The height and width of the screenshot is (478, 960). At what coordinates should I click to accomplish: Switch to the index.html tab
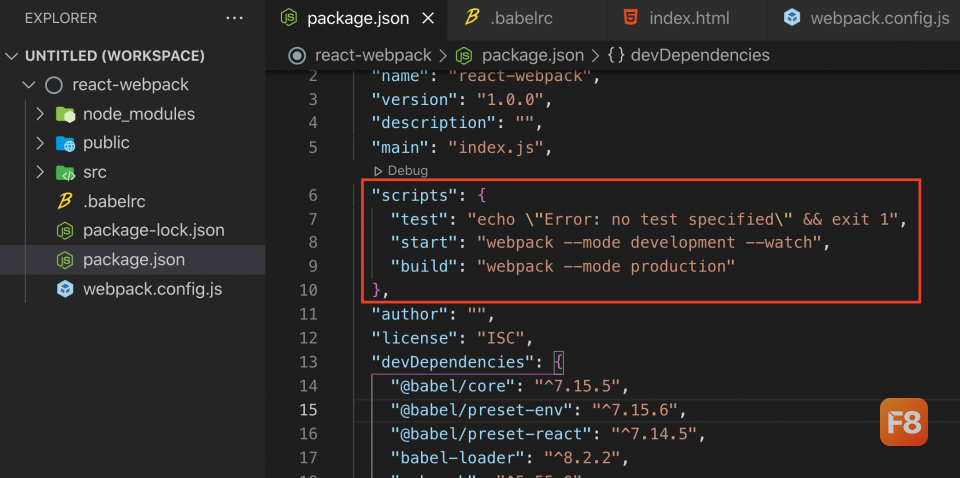688,18
